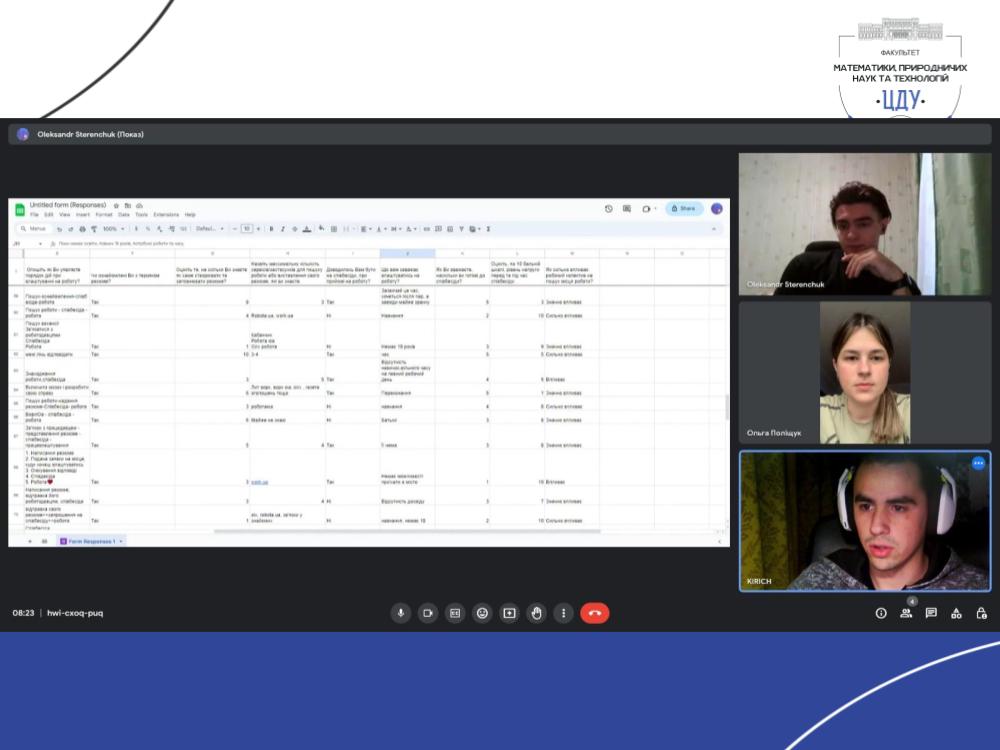The image size is (1000, 750).
Task: Show the participants panel
Action: point(906,613)
